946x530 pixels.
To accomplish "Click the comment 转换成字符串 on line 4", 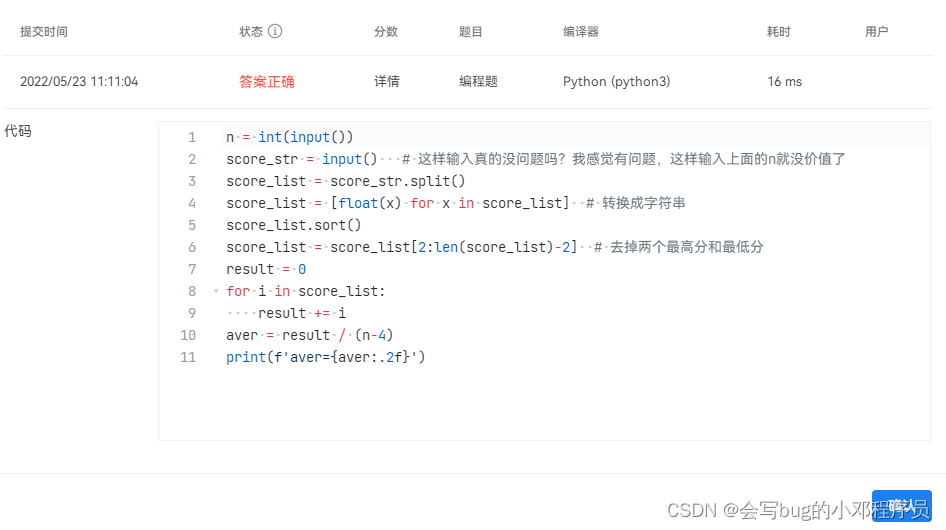I will click(x=636, y=203).
